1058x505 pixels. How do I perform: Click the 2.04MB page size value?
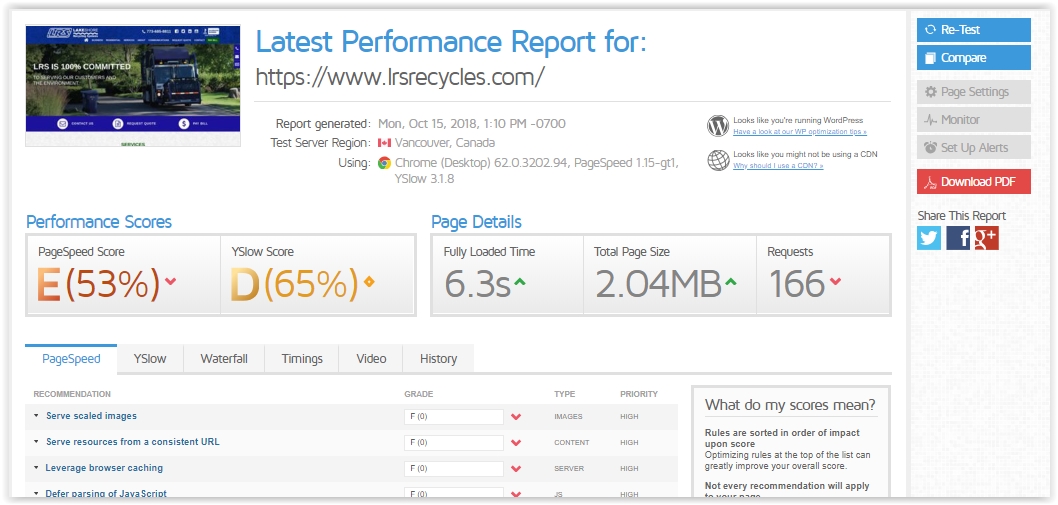click(x=658, y=284)
